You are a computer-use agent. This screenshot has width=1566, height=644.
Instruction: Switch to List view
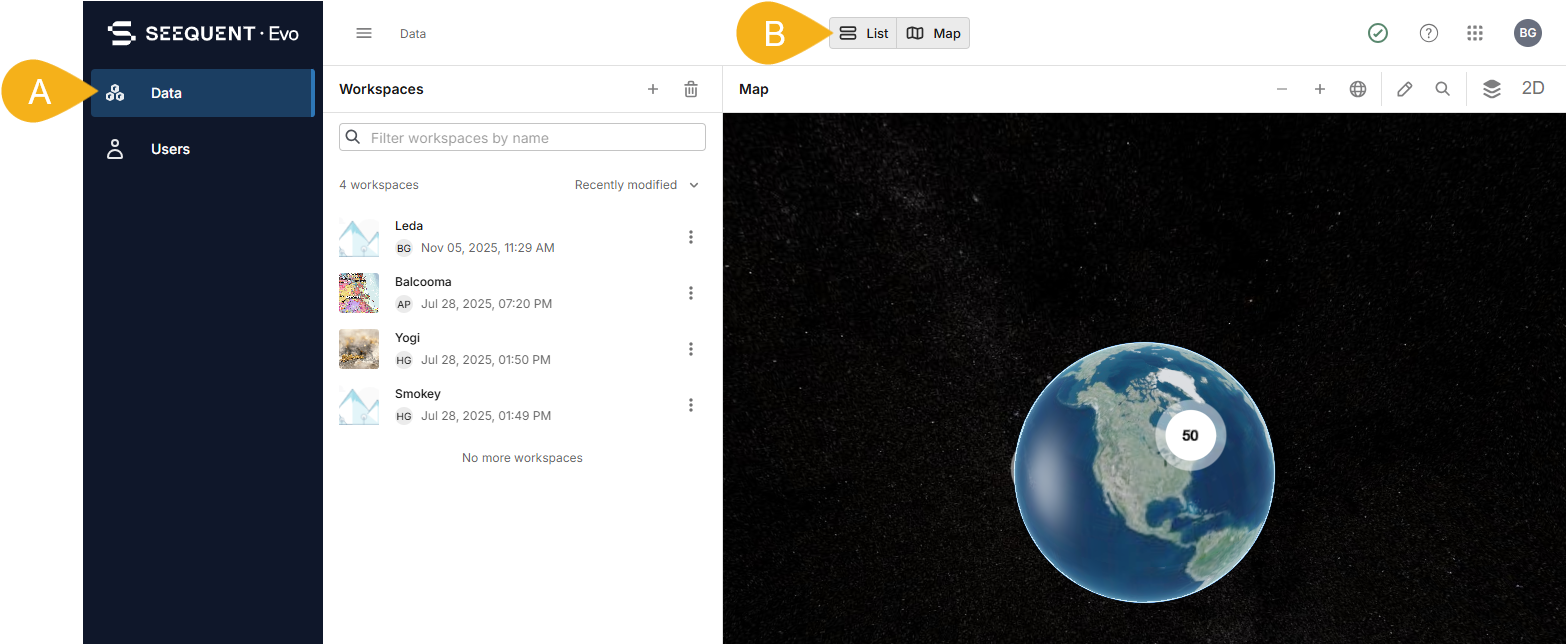(864, 33)
